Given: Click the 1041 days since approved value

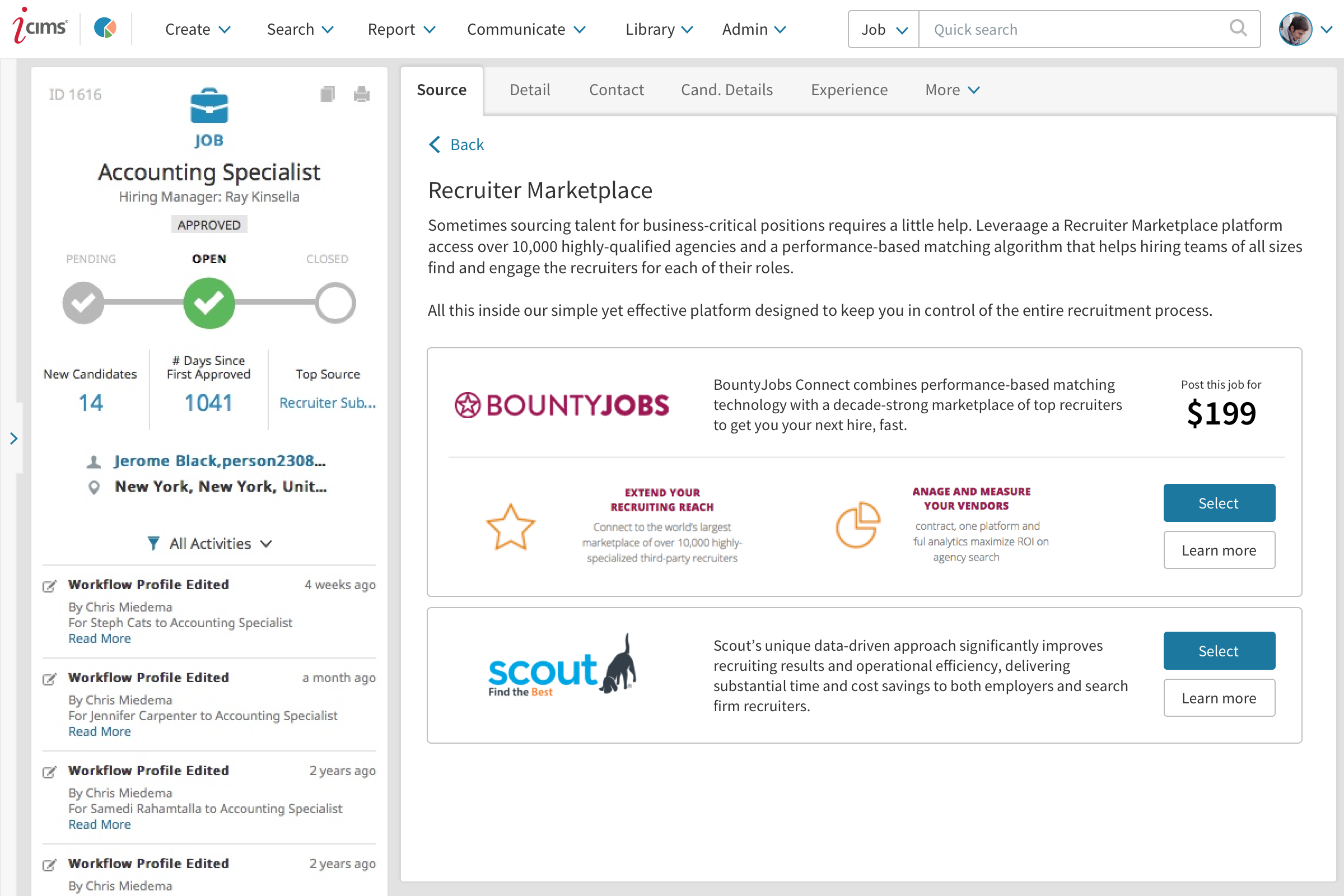Looking at the screenshot, I should point(208,403).
